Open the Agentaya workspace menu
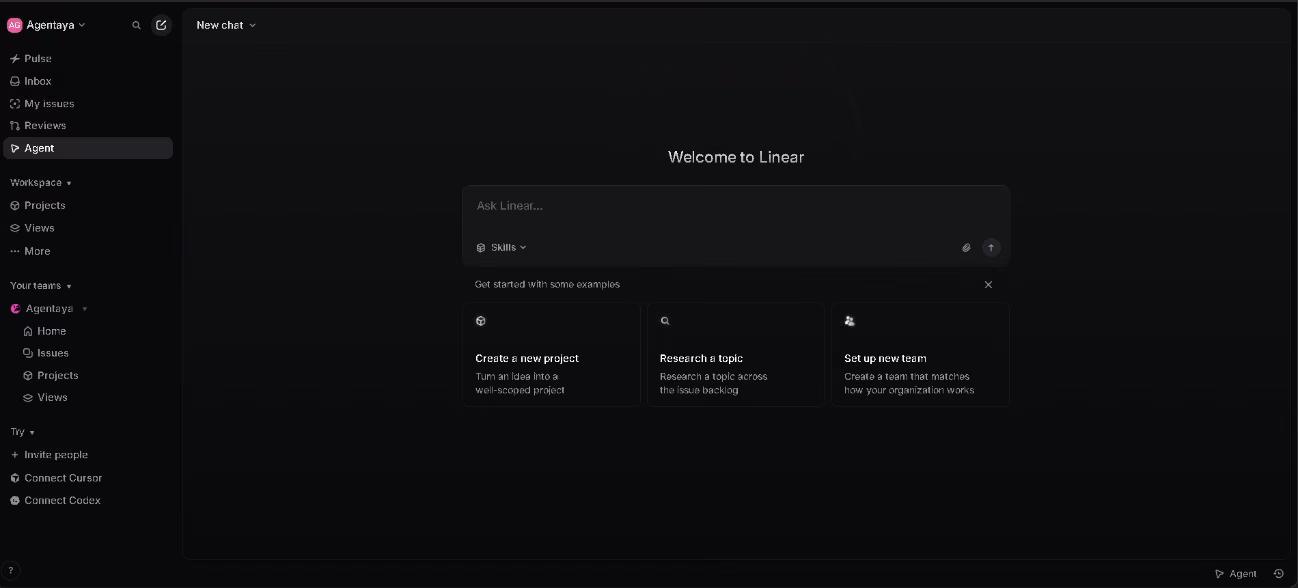 56,25
